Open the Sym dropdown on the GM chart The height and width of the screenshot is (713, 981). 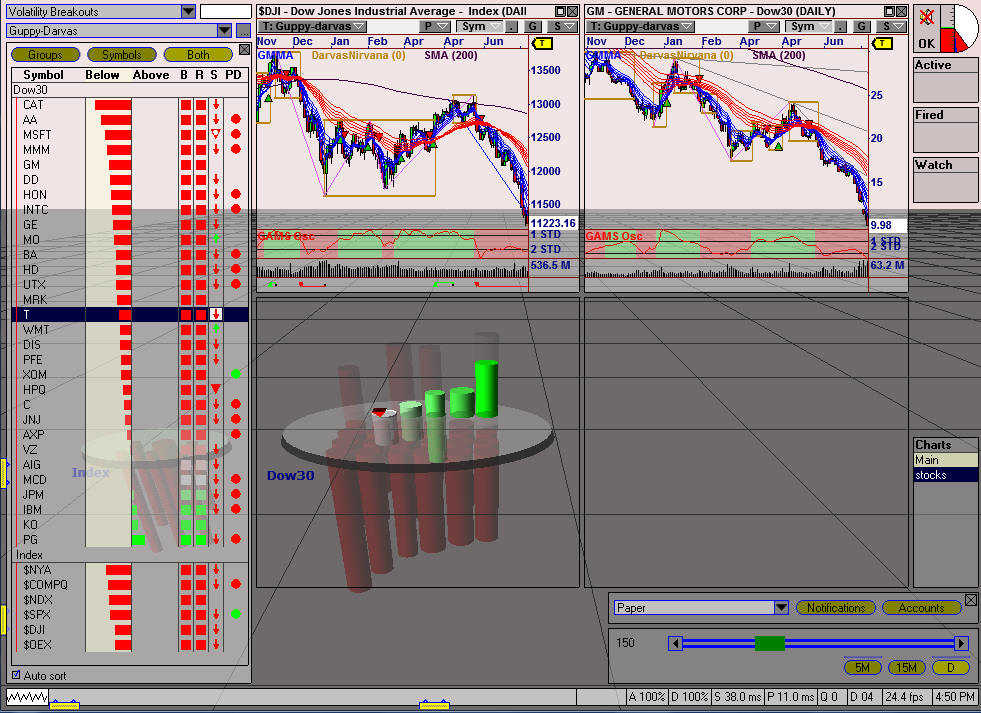(x=807, y=26)
